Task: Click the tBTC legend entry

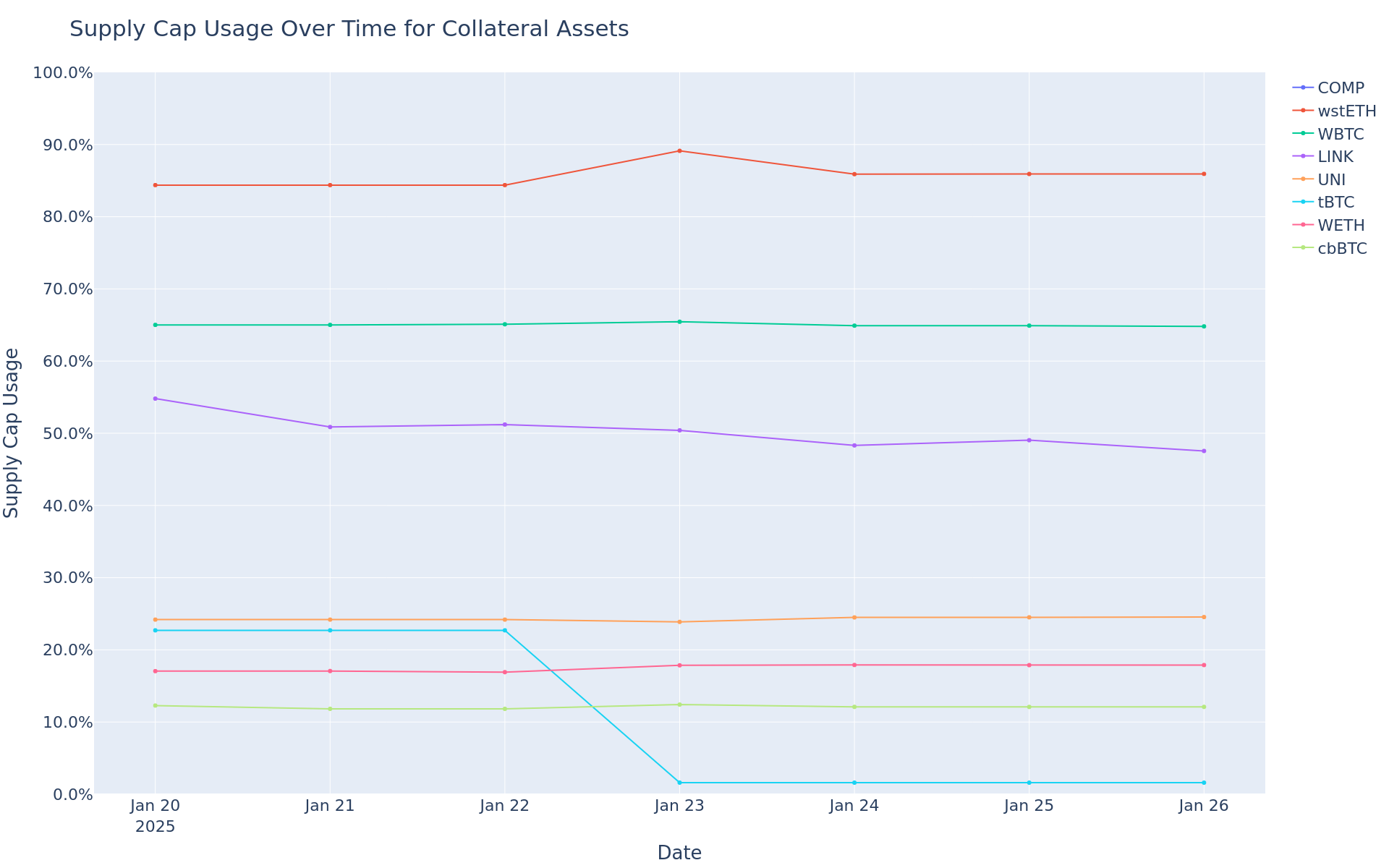Action: [x=1335, y=203]
